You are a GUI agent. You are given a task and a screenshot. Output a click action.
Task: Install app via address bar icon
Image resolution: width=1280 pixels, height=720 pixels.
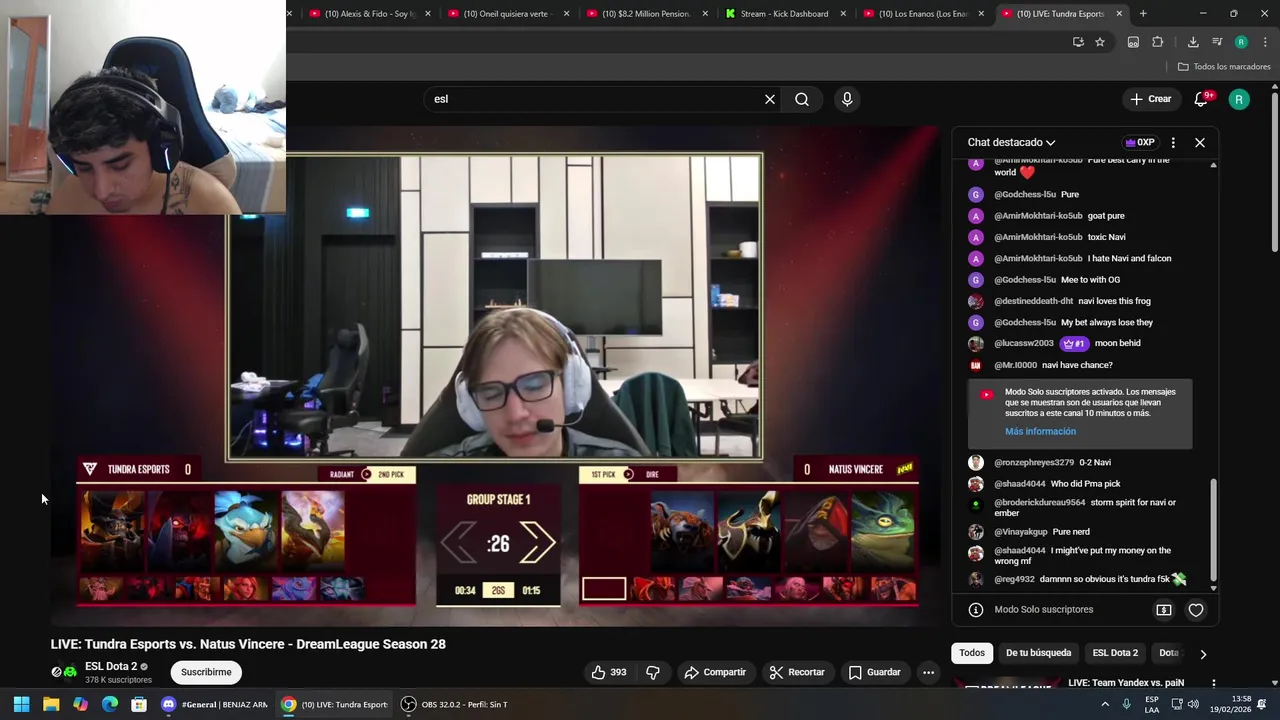point(1078,42)
